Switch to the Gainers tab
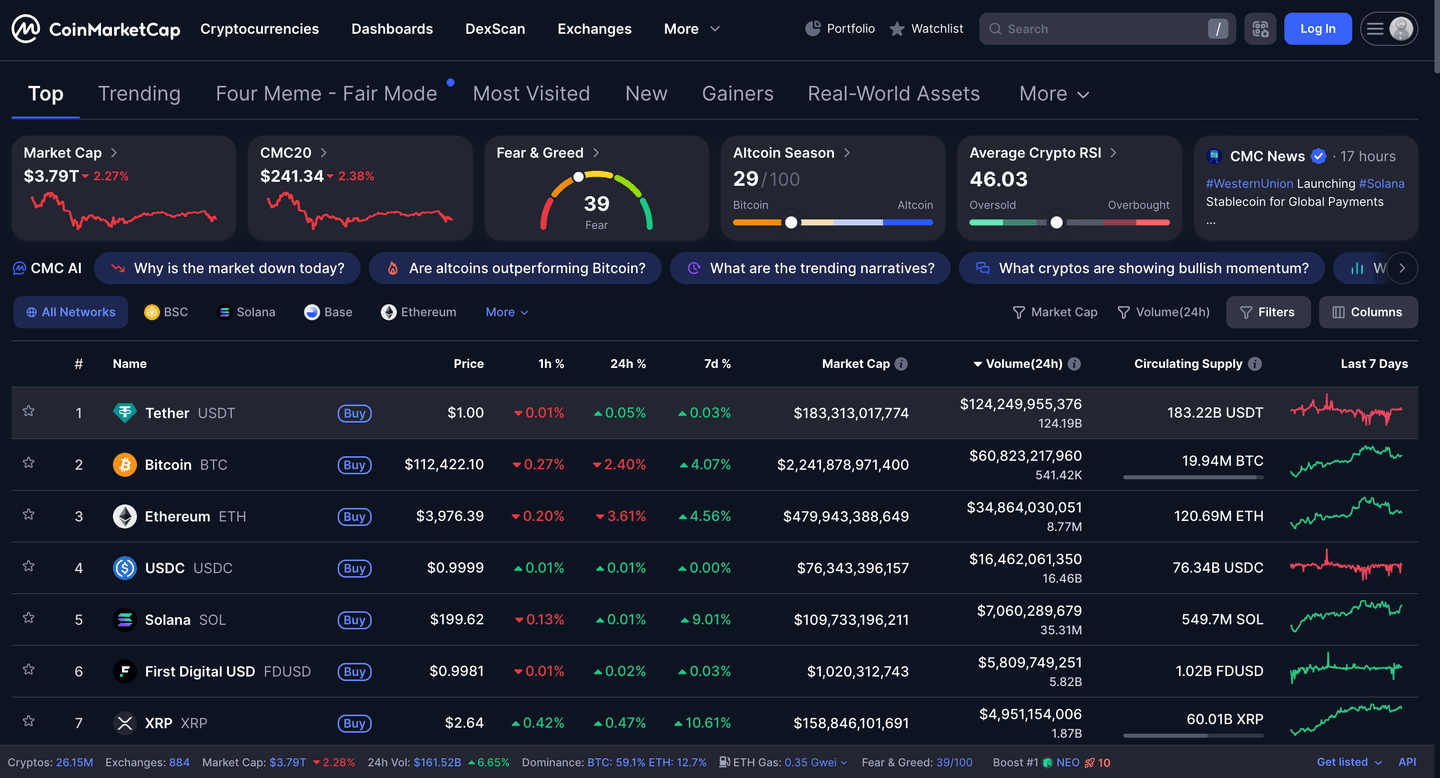 click(x=738, y=93)
